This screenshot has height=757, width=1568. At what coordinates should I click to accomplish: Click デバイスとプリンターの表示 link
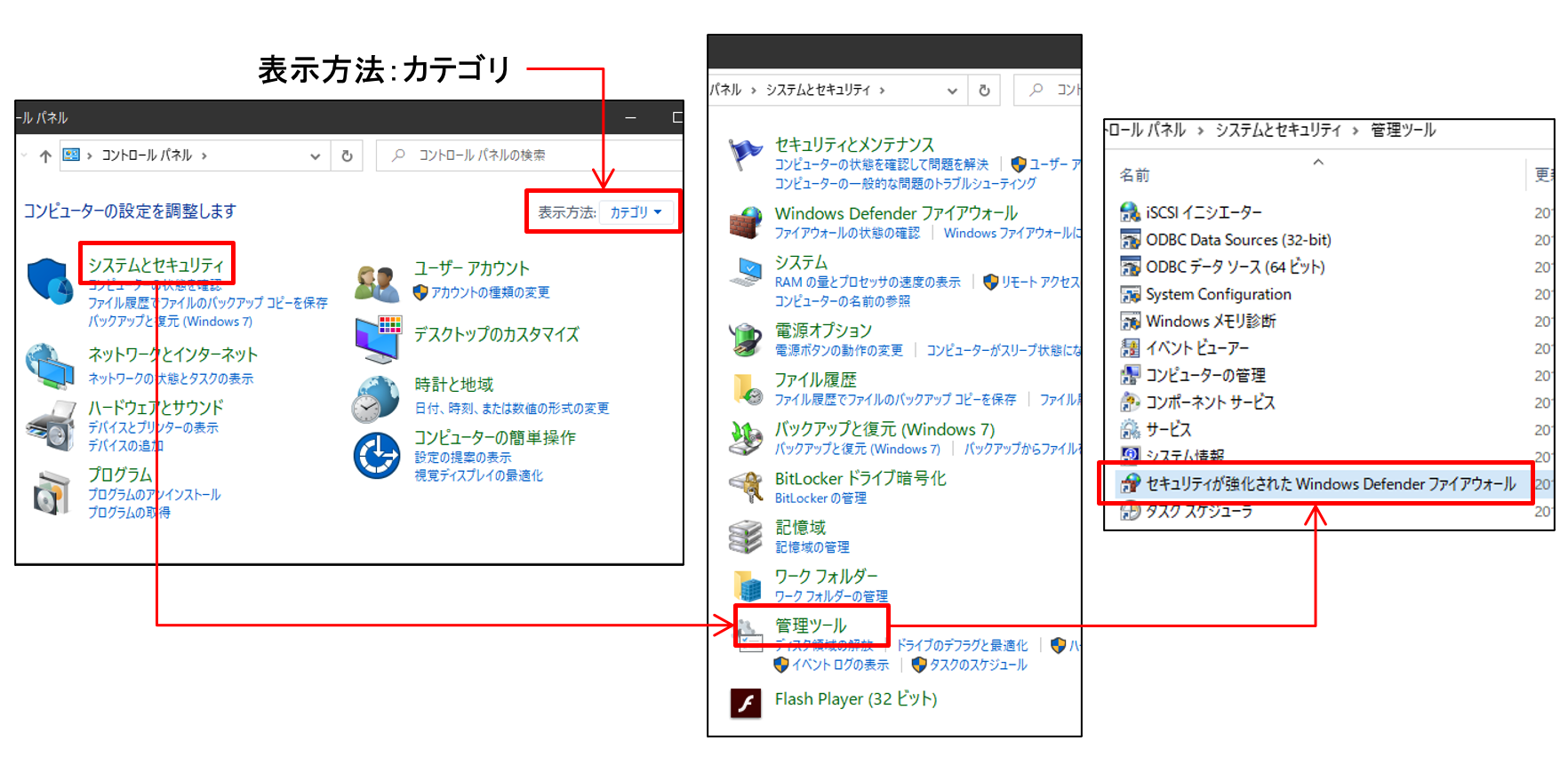pyautogui.click(x=153, y=427)
